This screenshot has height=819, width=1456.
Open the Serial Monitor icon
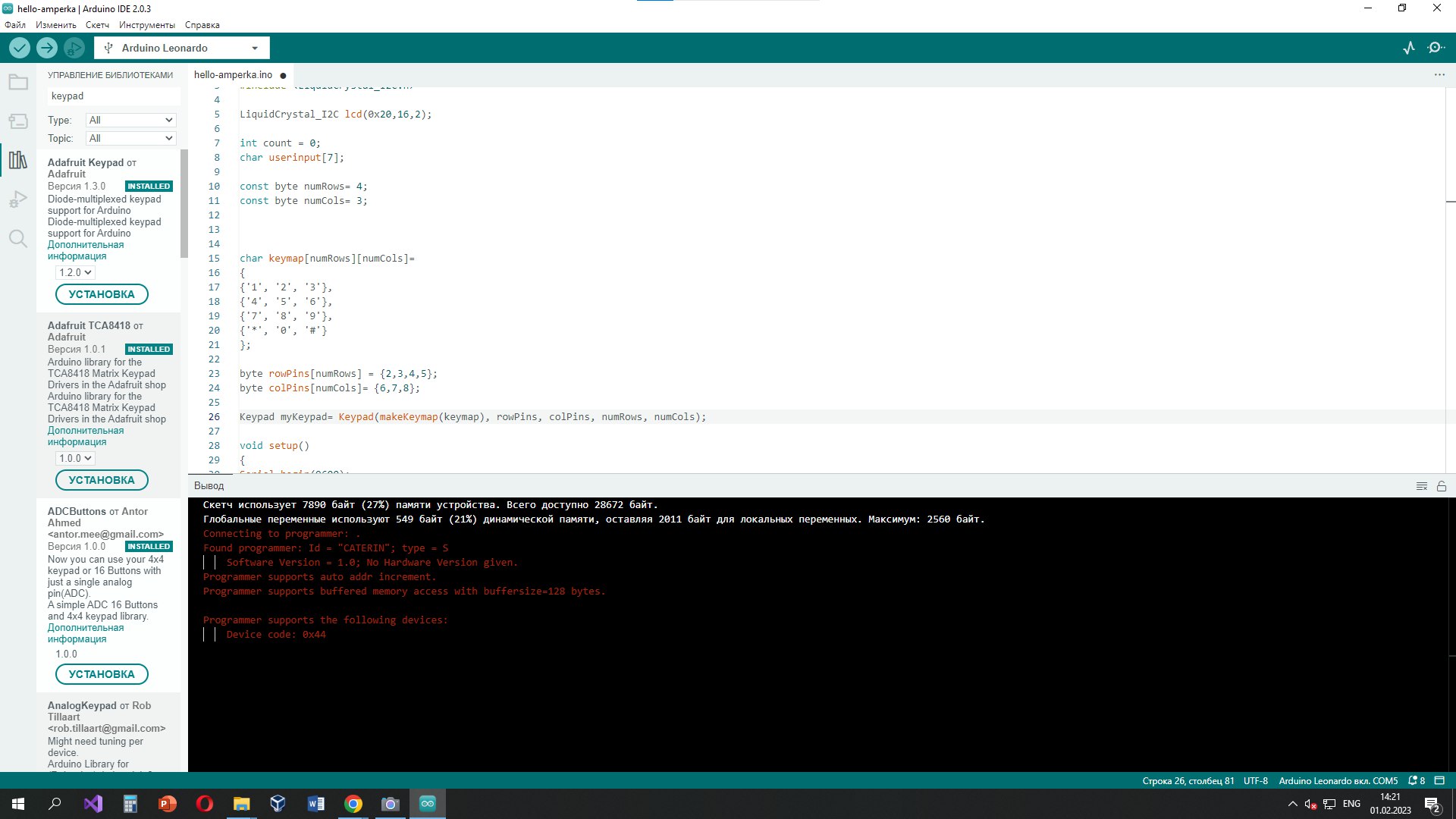click(x=1436, y=48)
